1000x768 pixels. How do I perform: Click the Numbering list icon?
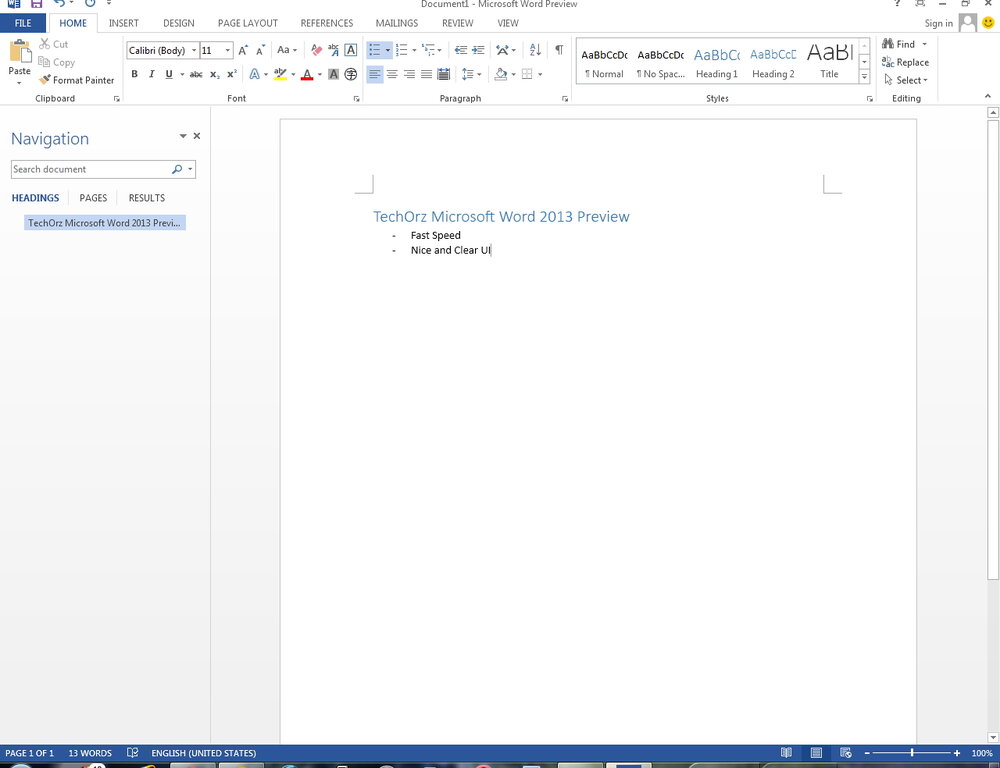(402, 50)
